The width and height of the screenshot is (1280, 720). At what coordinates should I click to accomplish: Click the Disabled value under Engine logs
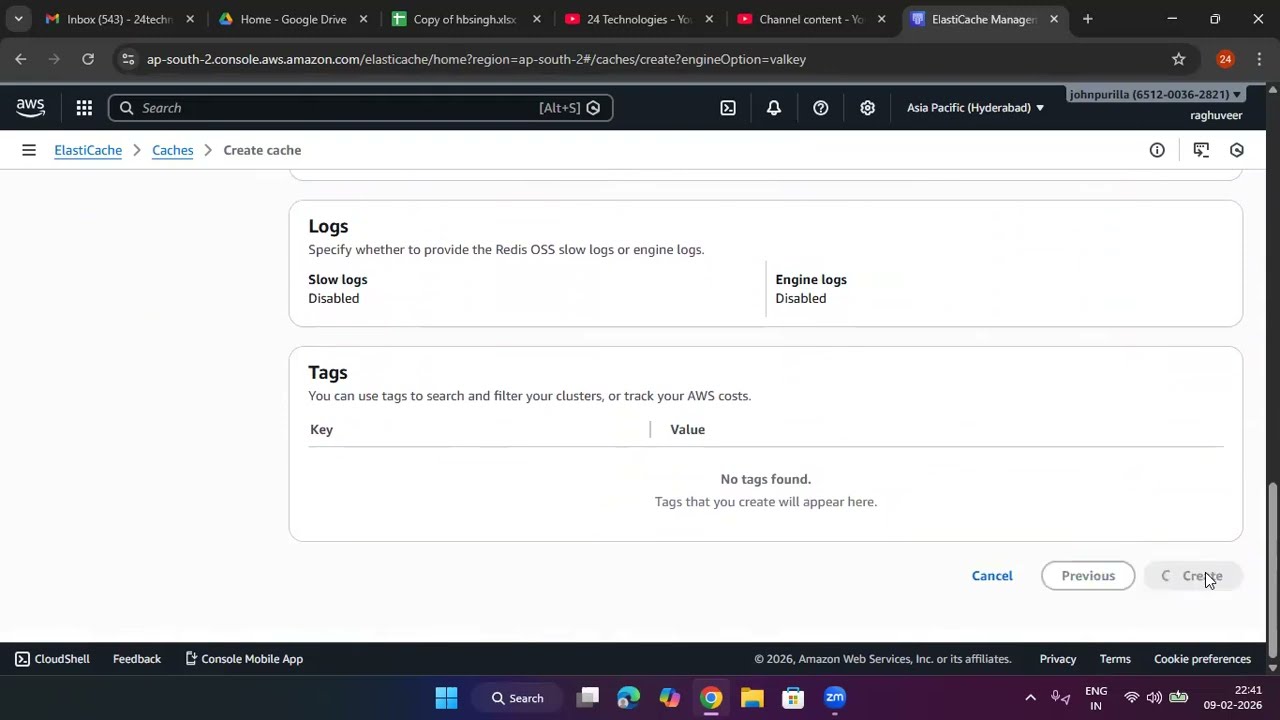[x=801, y=298]
